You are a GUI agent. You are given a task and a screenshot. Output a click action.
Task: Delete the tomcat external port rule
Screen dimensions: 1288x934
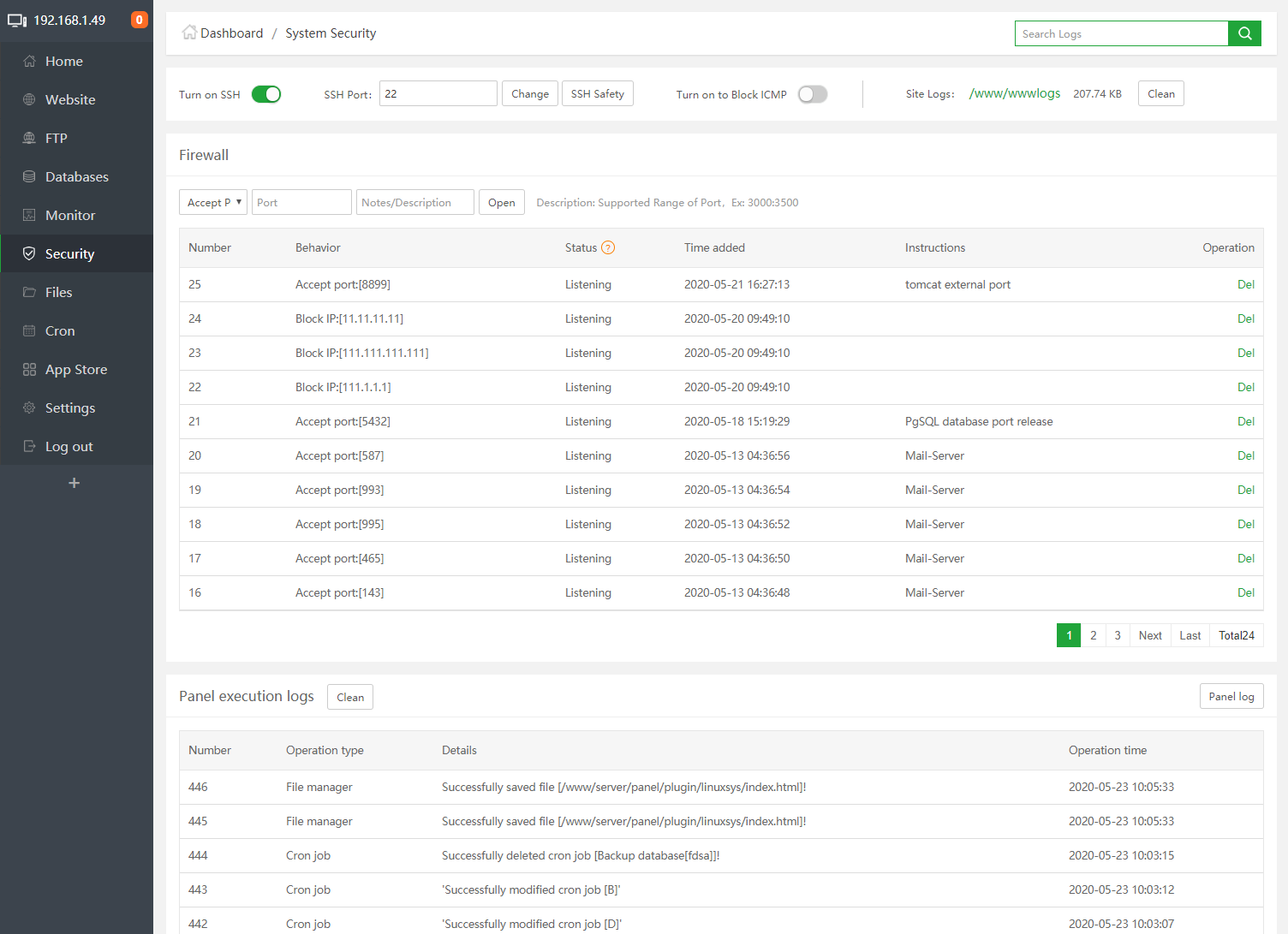tap(1245, 284)
